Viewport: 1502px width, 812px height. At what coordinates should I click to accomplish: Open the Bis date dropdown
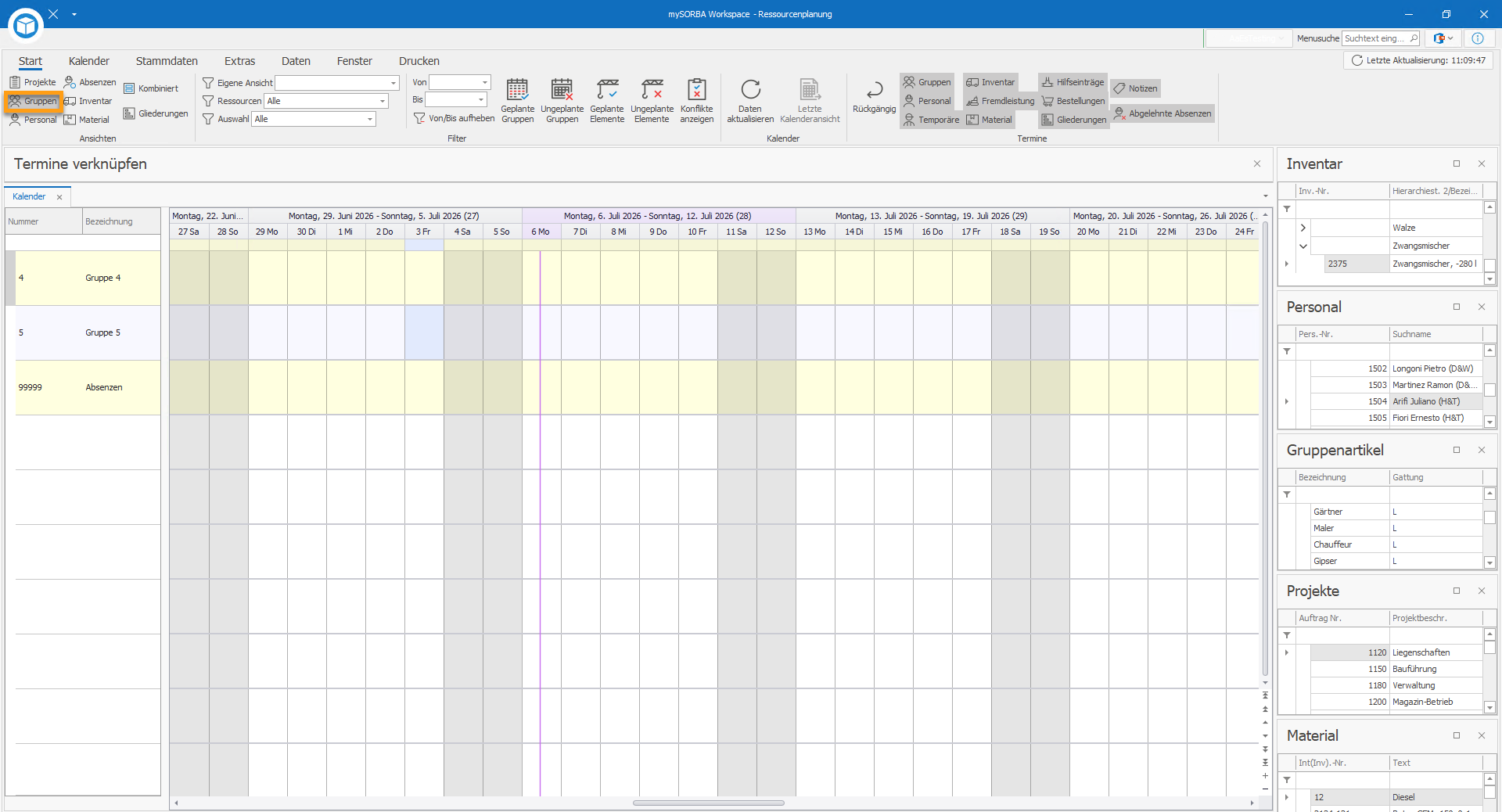coord(480,99)
